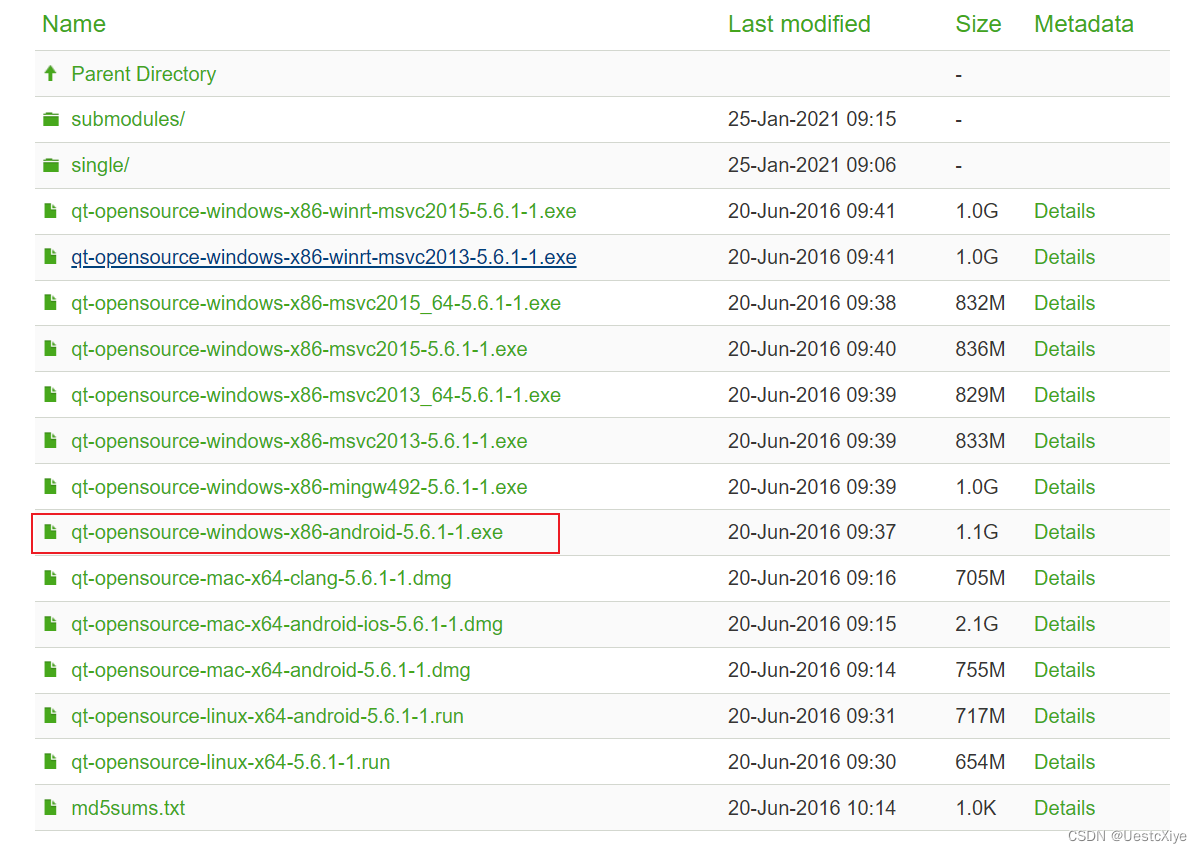Download qt-opensource-windows-x86-msvc2015_64-5.6.1-1.exe

coord(316,303)
